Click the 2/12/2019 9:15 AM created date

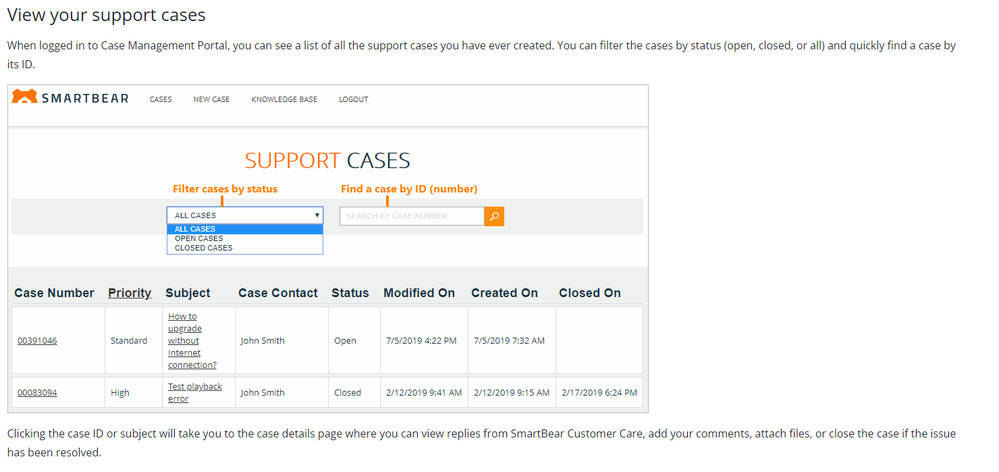(512, 393)
